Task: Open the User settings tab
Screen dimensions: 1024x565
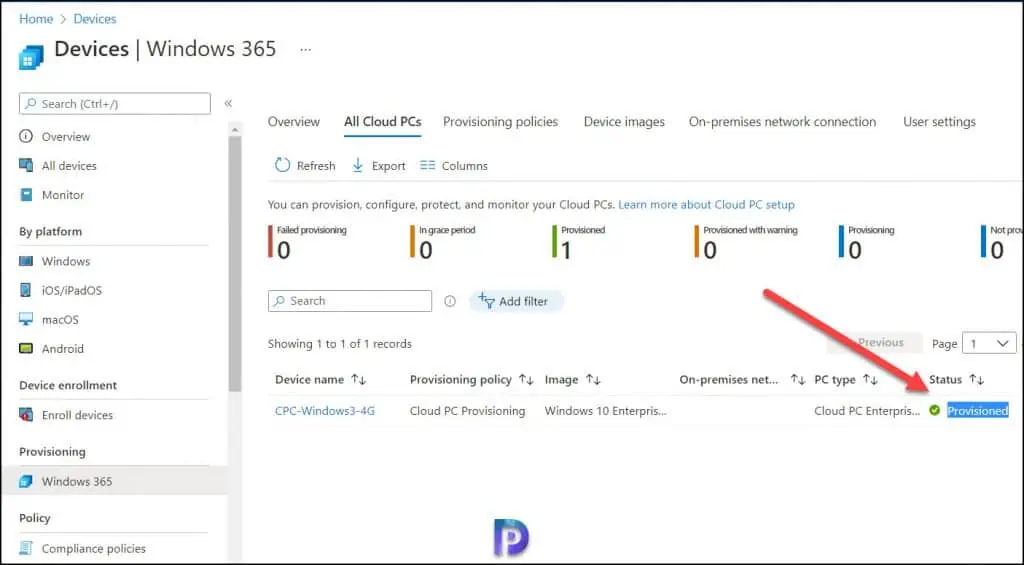Action: [x=939, y=121]
